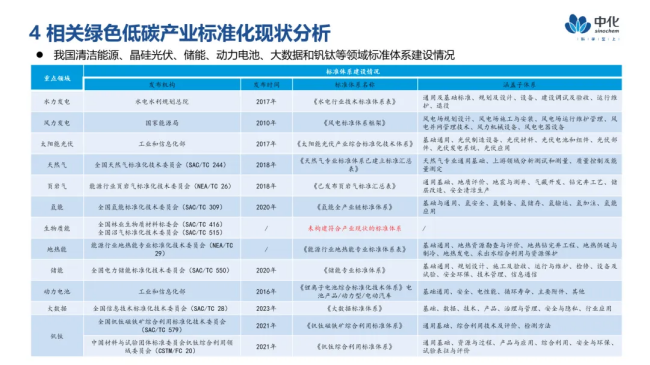Screen dimensions: 650x365
Task: Select the 重点领域 column header cell
Action: click(57, 78)
